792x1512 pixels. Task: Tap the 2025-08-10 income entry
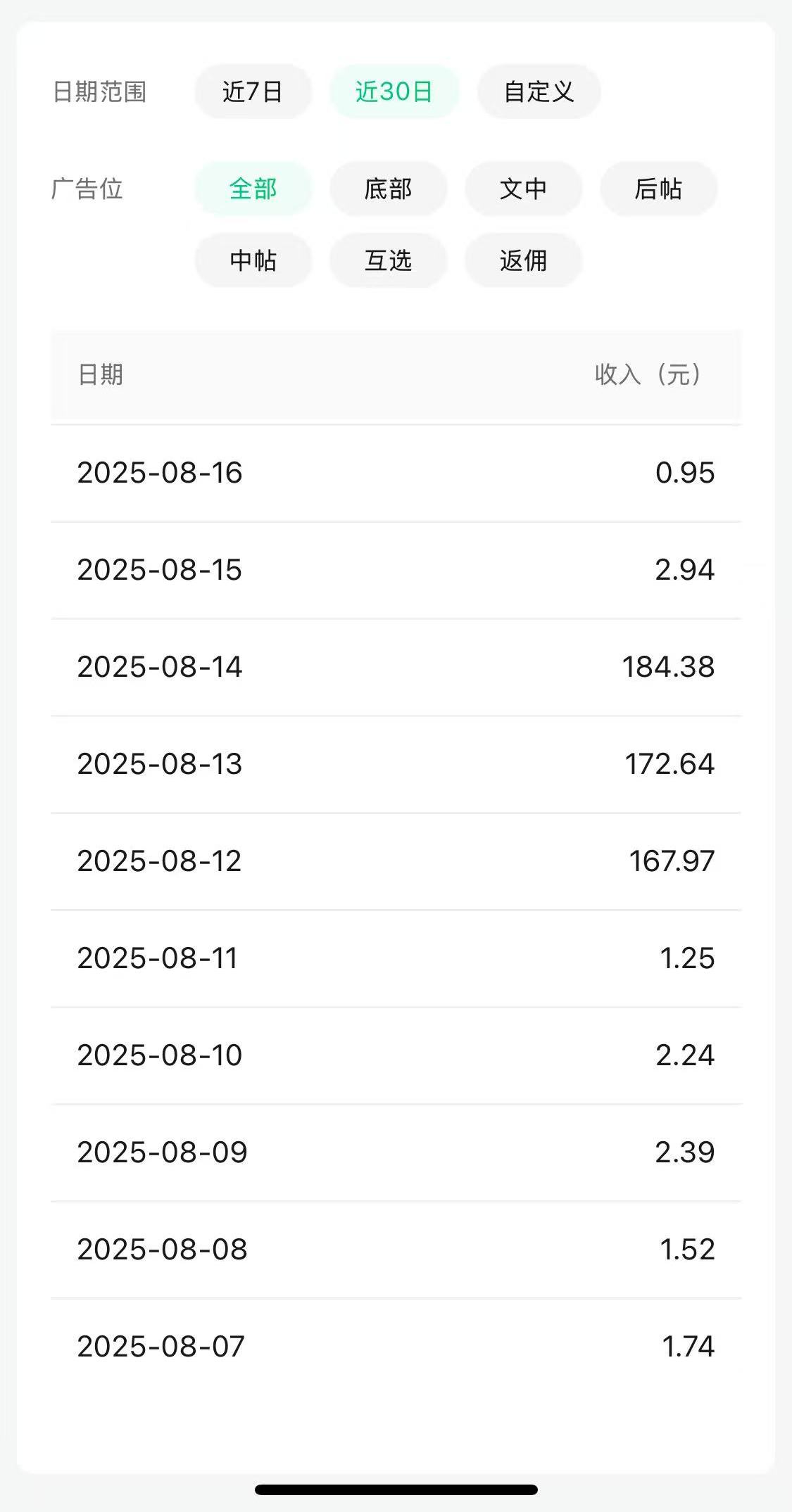coord(396,1055)
